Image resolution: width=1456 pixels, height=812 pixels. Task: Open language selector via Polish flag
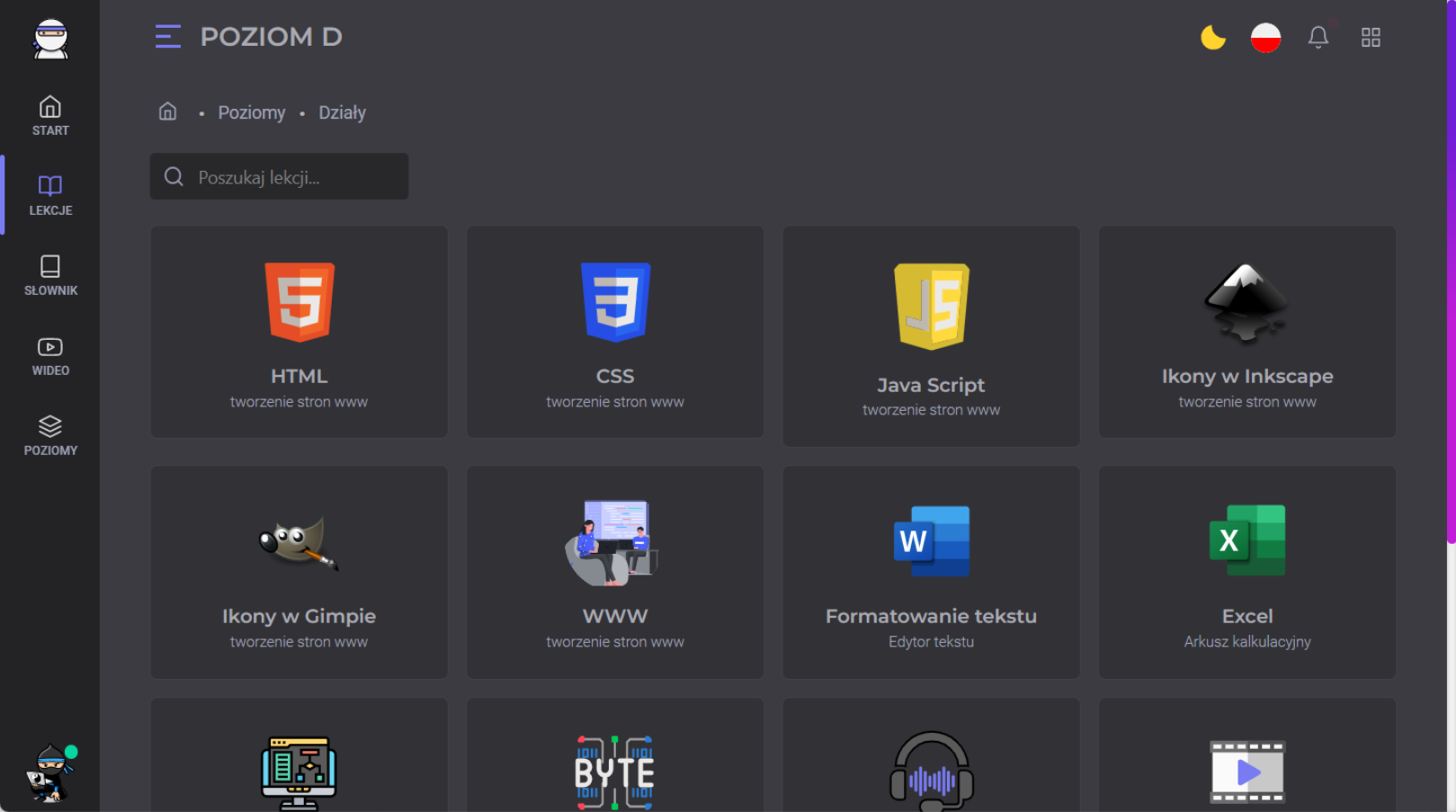(1265, 38)
